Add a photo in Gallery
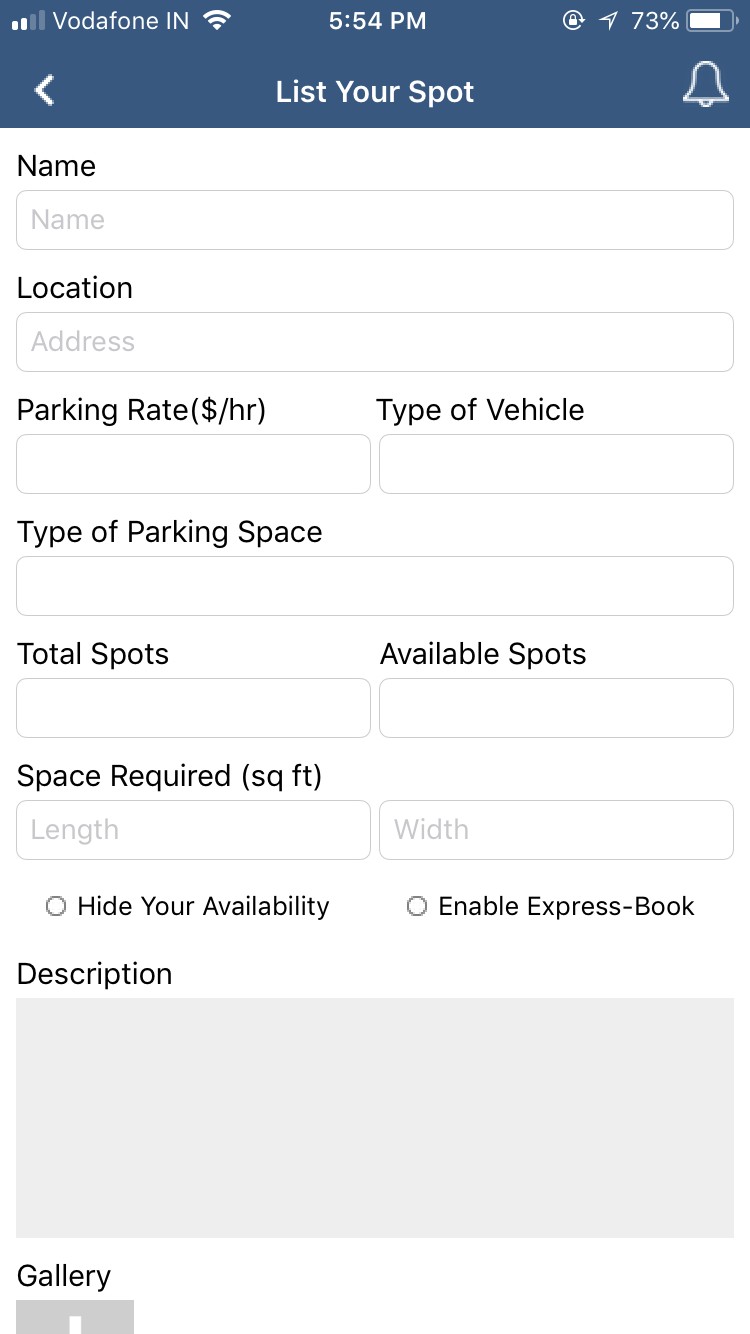The height and width of the screenshot is (1334, 750). (x=75, y=1317)
